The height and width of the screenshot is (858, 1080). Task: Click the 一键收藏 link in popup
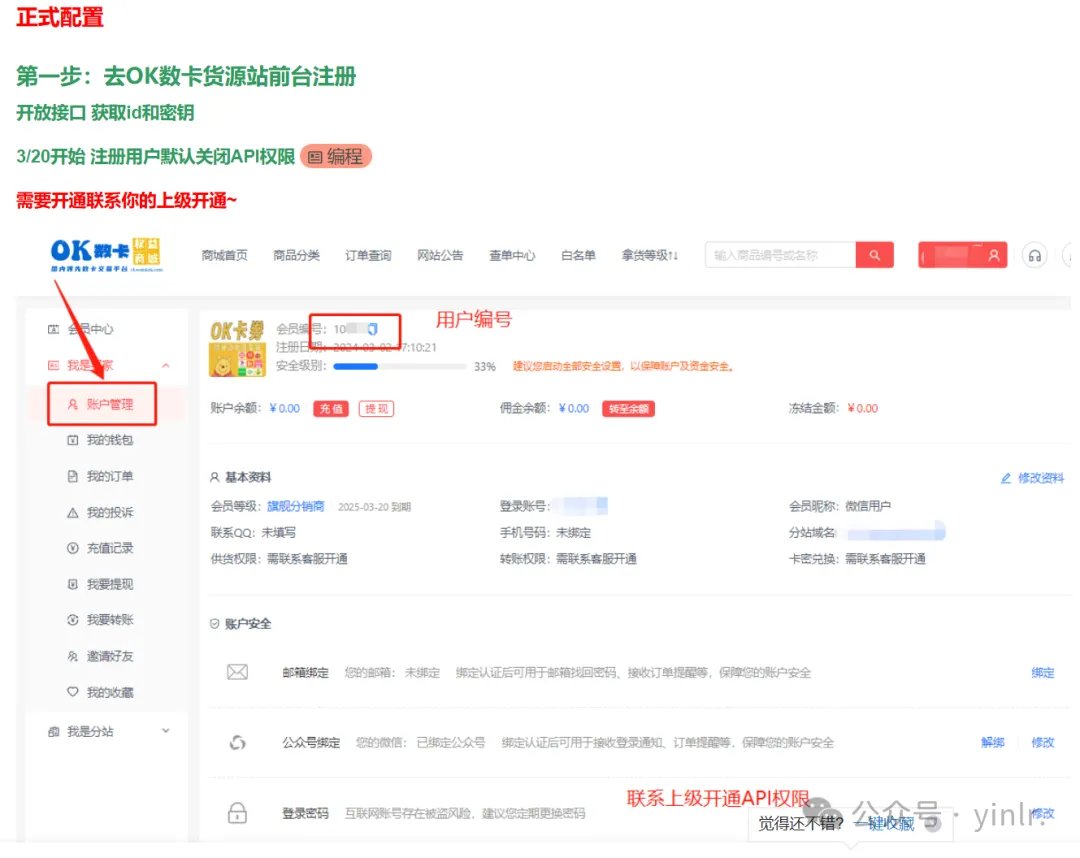click(x=884, y=824)
